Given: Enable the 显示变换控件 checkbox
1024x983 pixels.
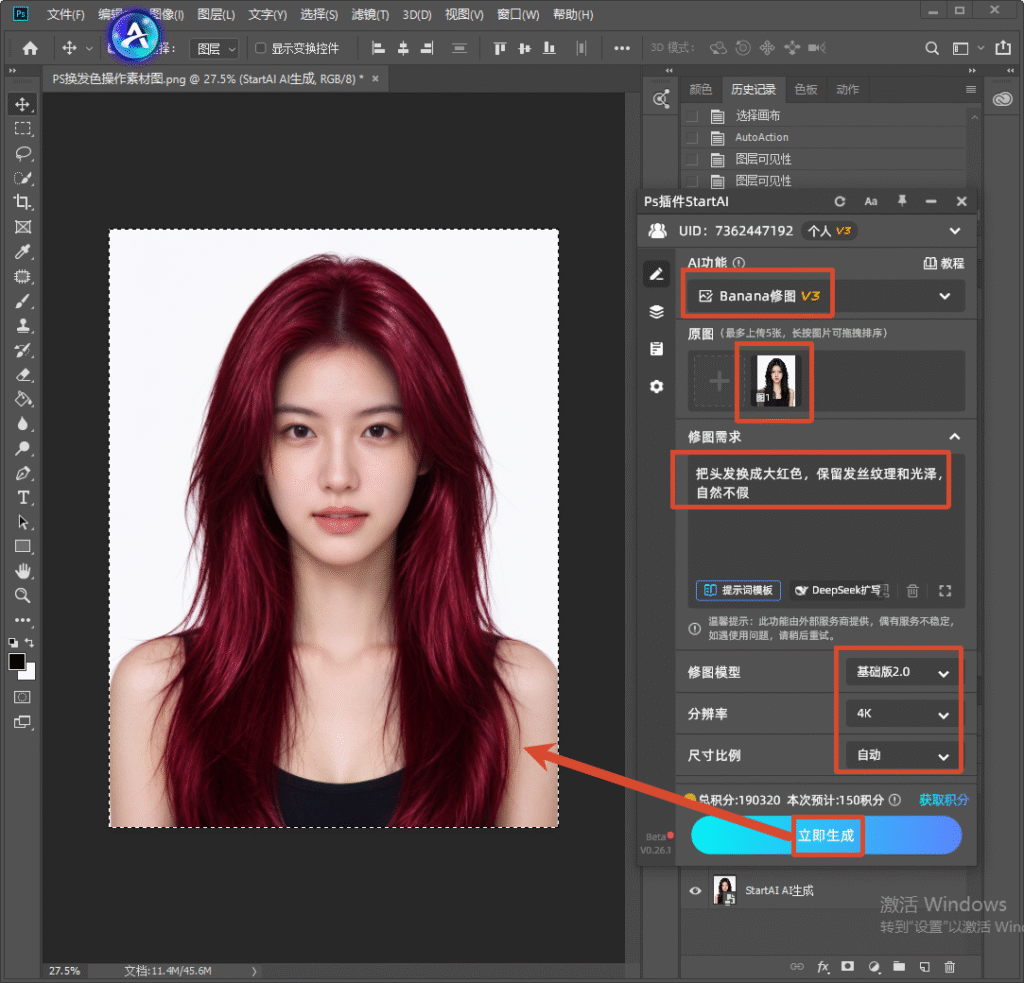Looking at the screenshot, I should point(261,48).
